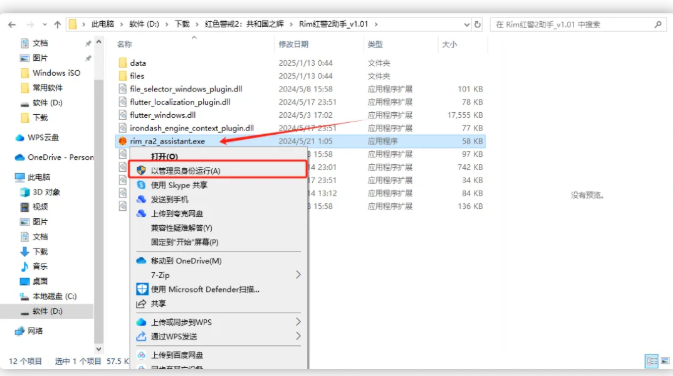Select the rim_ra2_assistant.exe orange icon

tap(123, 141)
